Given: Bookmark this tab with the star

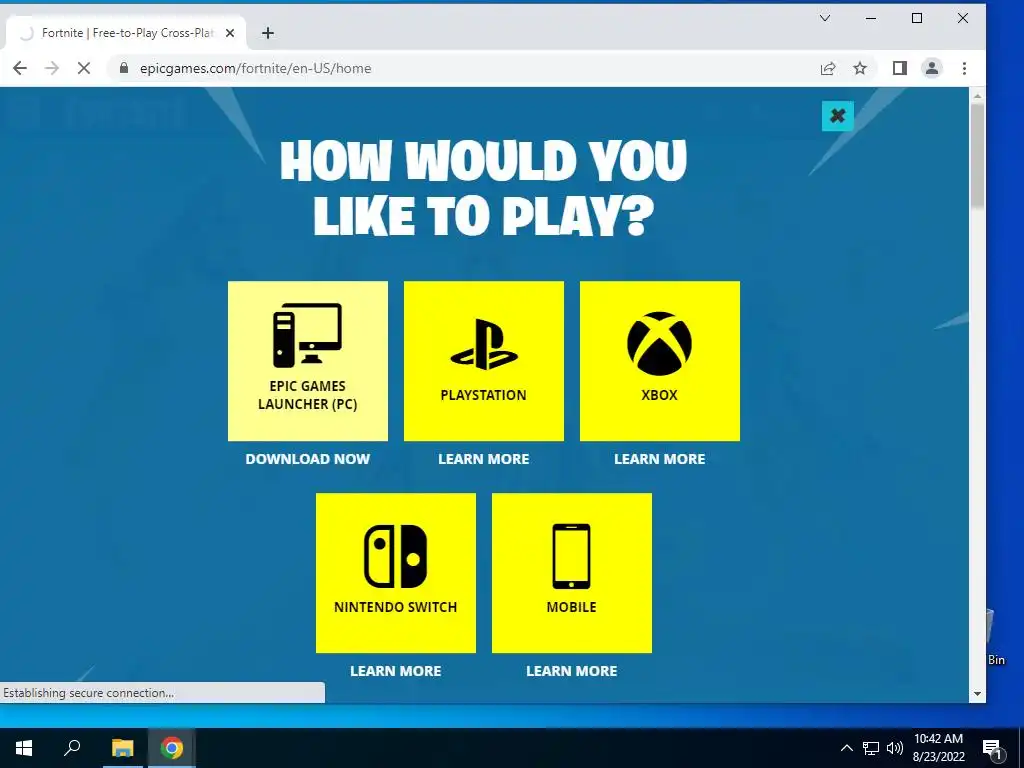Looking at the screenshot, I should pos(860,68).
